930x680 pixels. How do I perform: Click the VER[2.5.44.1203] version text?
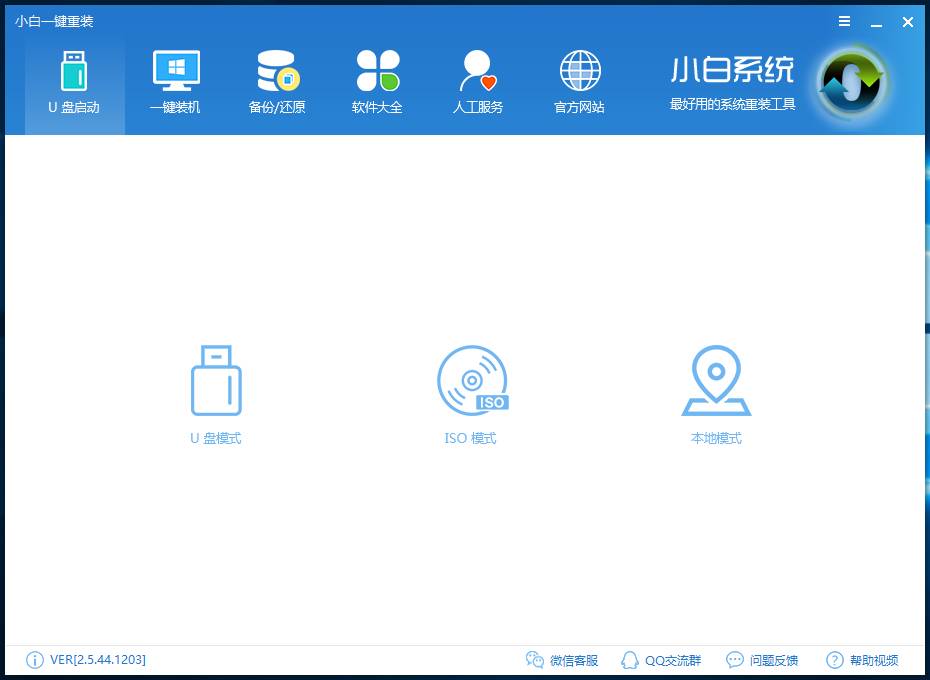pyautogui.click(x=98, y=660)
